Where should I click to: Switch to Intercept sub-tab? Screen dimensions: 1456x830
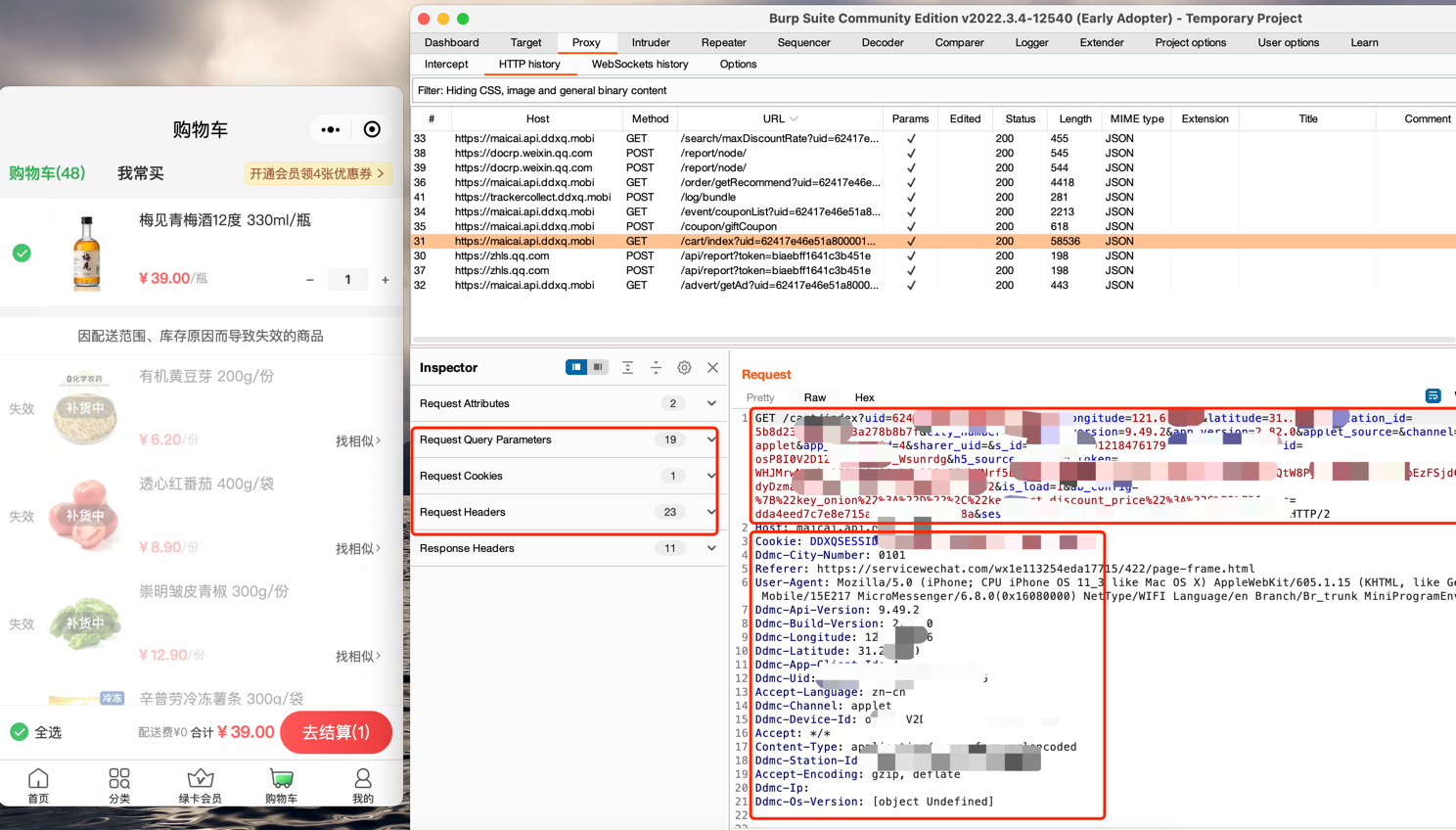coord(446,65)
